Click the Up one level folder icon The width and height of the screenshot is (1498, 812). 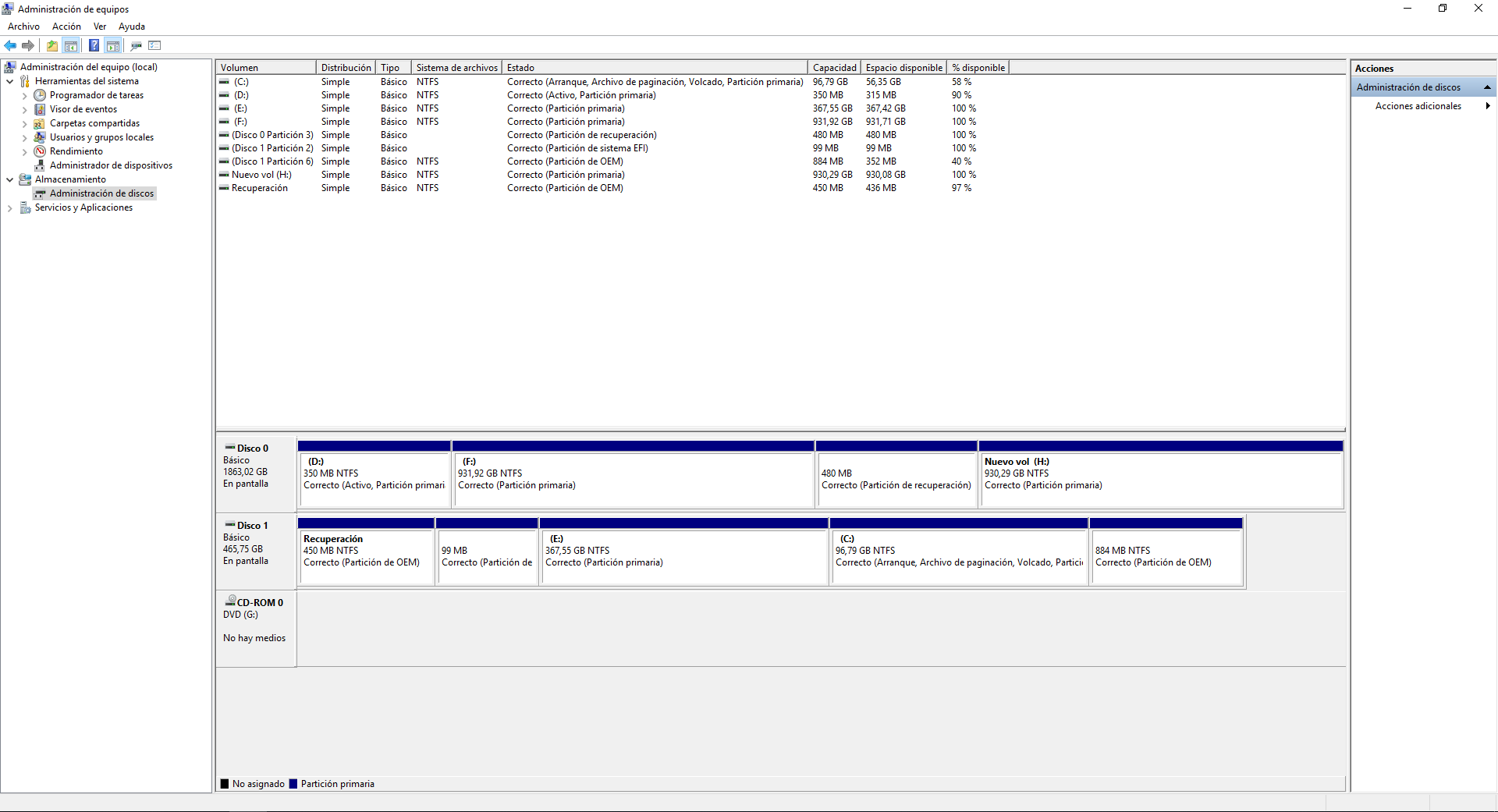[51, 45]
